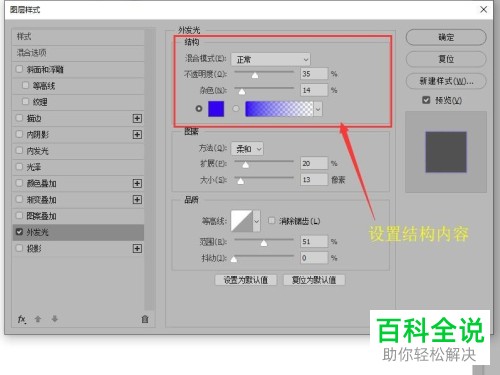Click the delete effect trash icon
Viewport: 500px width, 375px height.
(145, 319)
